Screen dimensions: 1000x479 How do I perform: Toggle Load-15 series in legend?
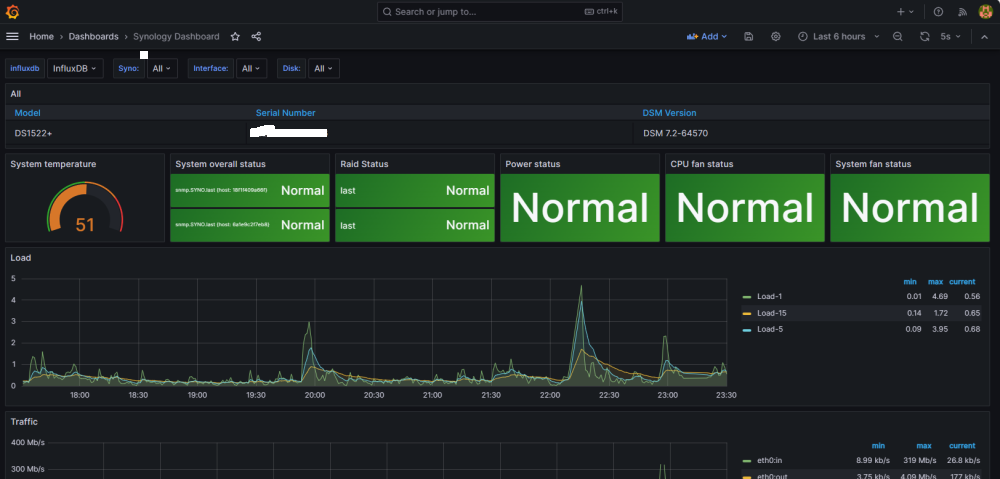pos(772,313)
